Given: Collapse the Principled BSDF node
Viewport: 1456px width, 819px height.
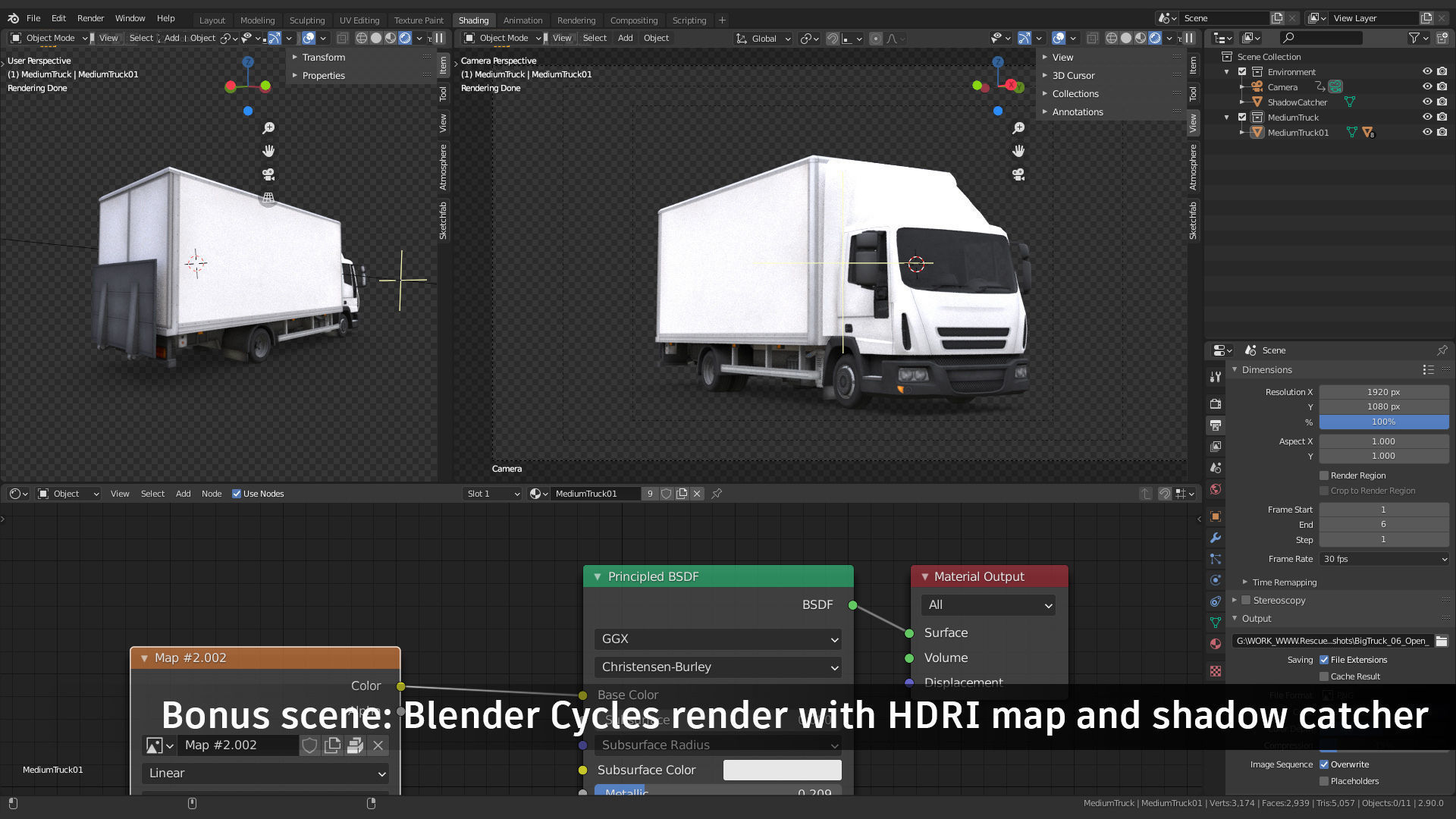Looking at the screenshot, I should pos(598,577).
